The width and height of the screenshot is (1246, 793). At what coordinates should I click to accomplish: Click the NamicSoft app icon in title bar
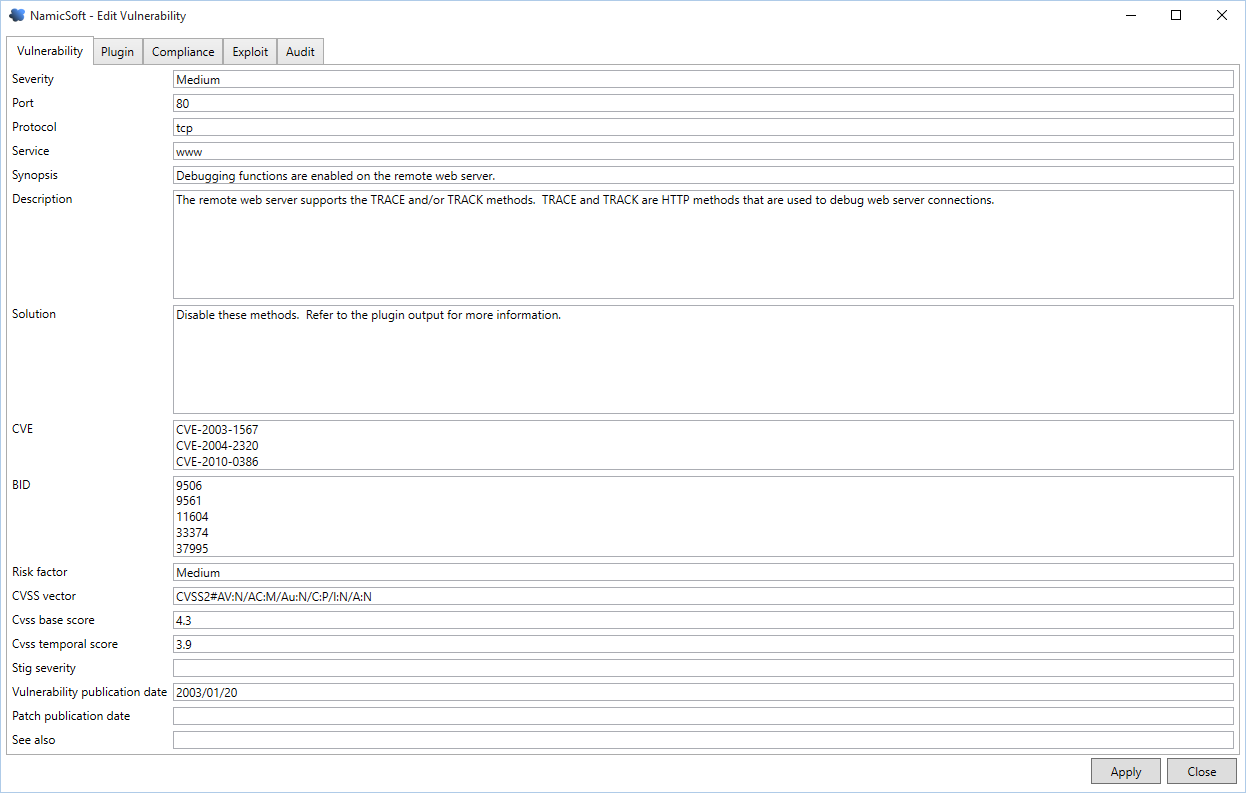click(x=16, y=15)
